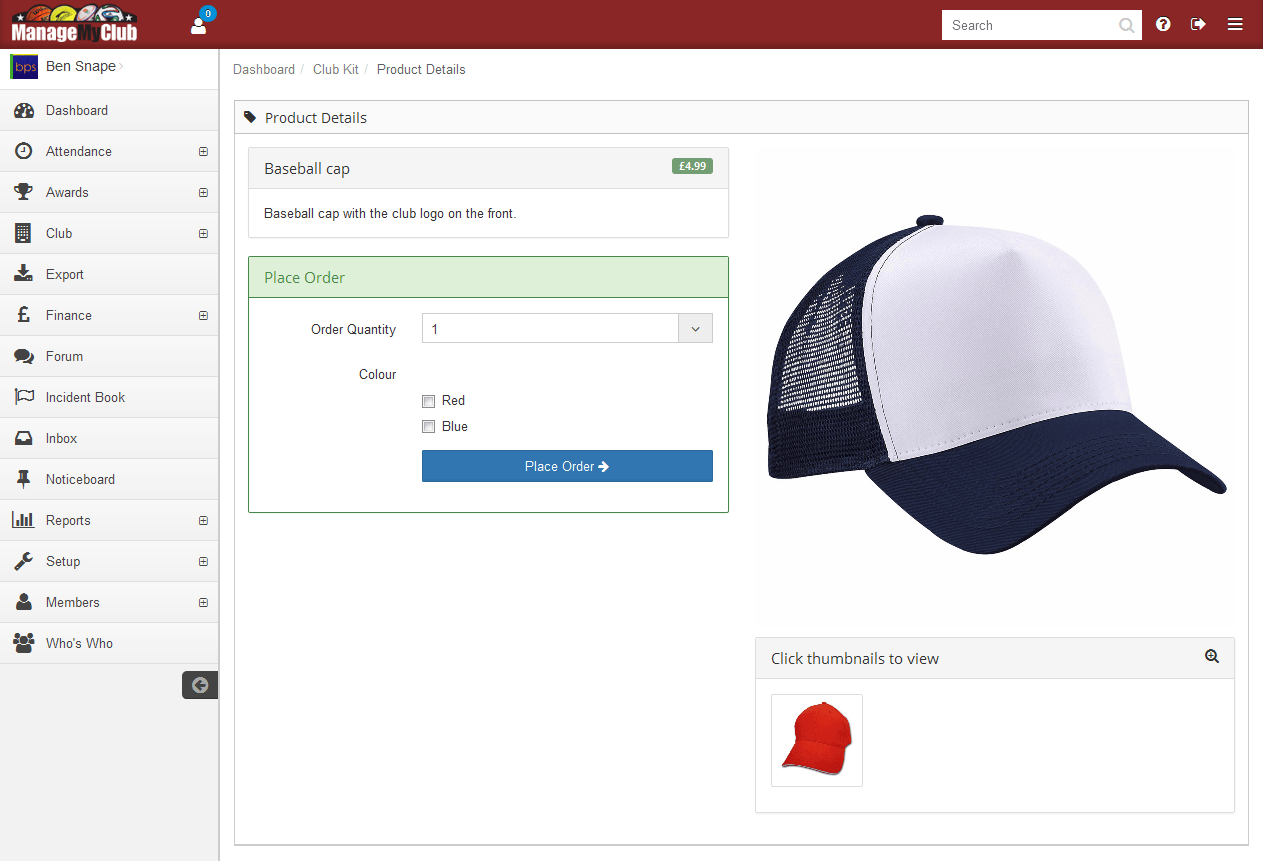Image resolution: width=1263 pixels, height=861 pixels.
Task: Click the baseball cap description text
Action: 390,214
